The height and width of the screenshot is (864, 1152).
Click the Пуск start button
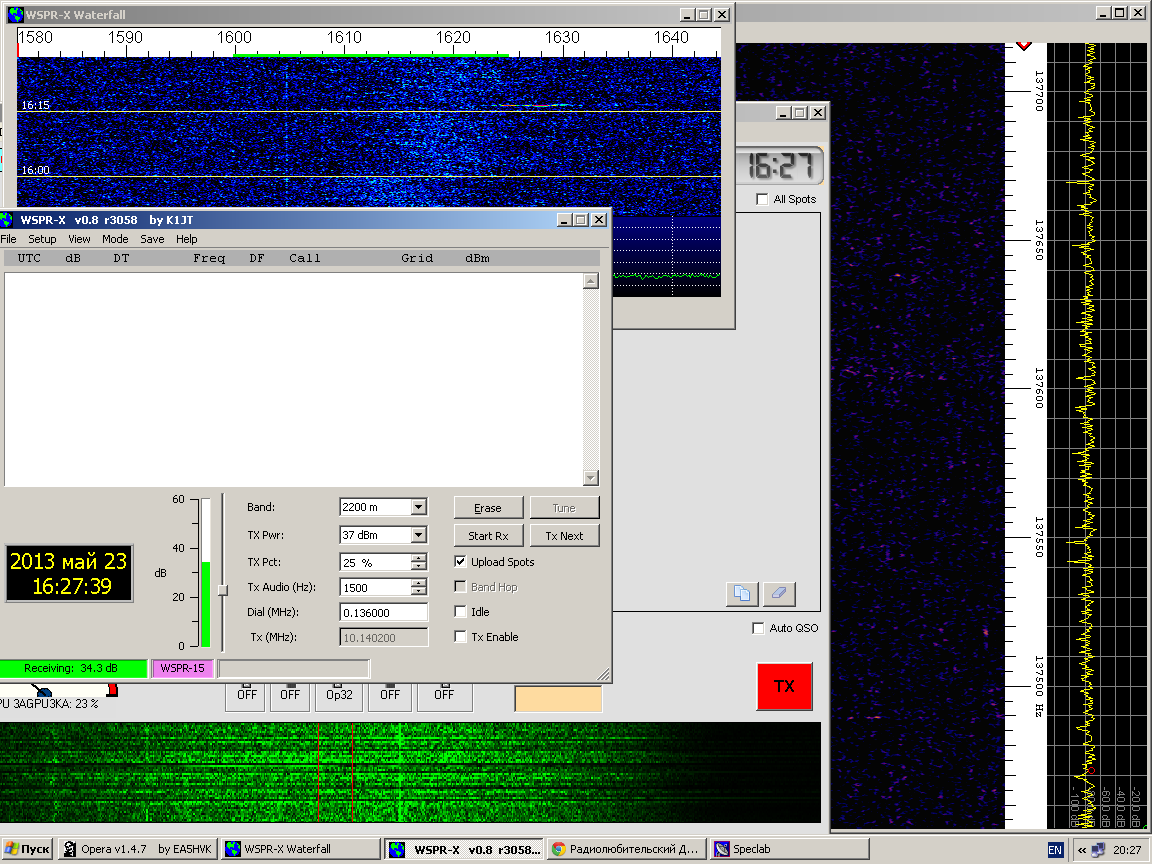tap(27, 849)
